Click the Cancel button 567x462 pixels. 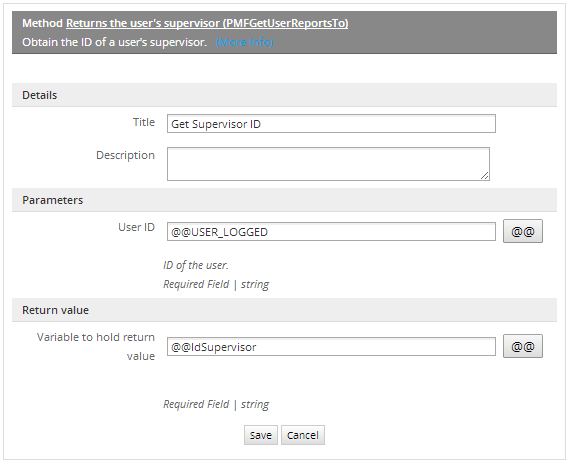tap(303, 435)
